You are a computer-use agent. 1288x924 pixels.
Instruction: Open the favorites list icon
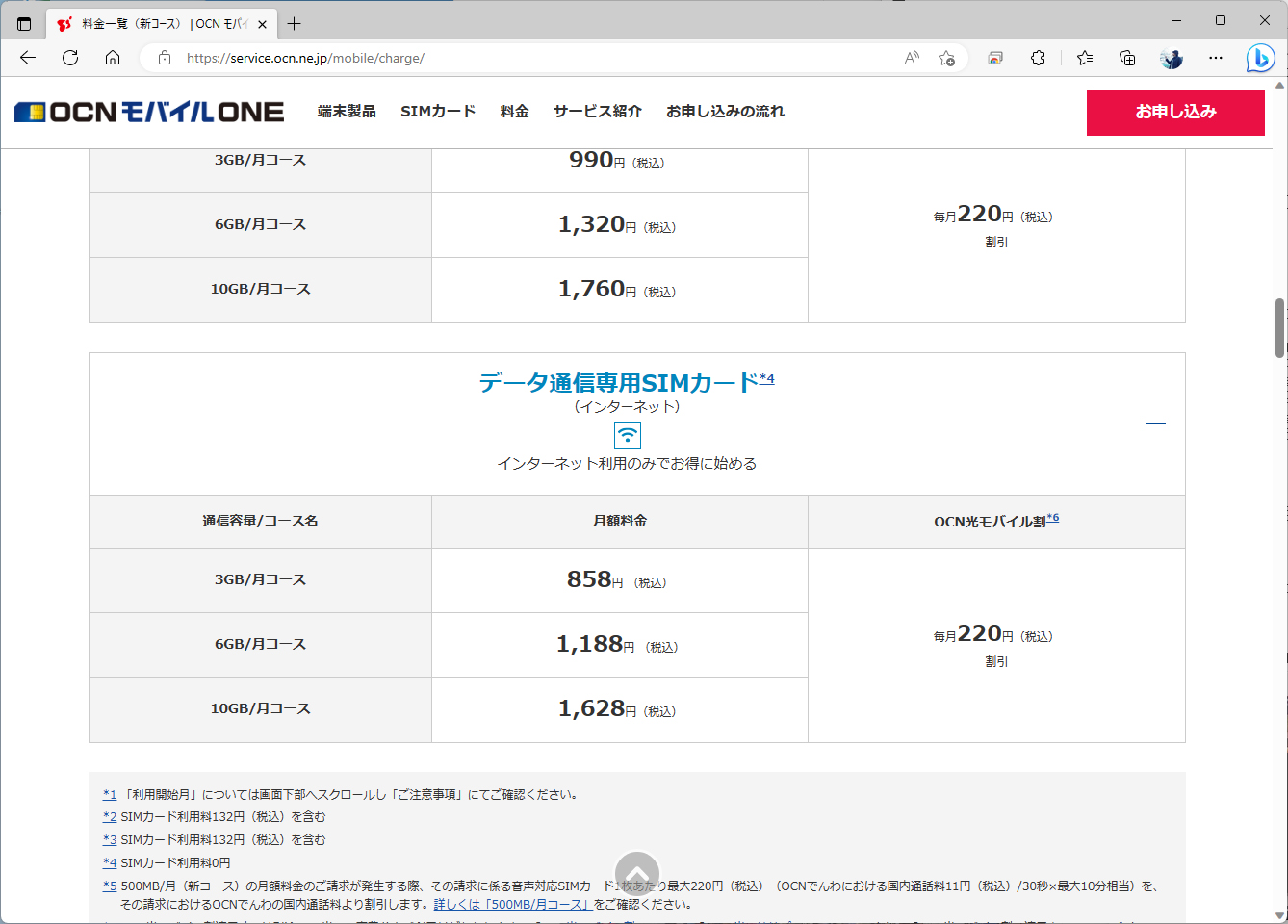pyautogui.click(x=1085, y=58)
